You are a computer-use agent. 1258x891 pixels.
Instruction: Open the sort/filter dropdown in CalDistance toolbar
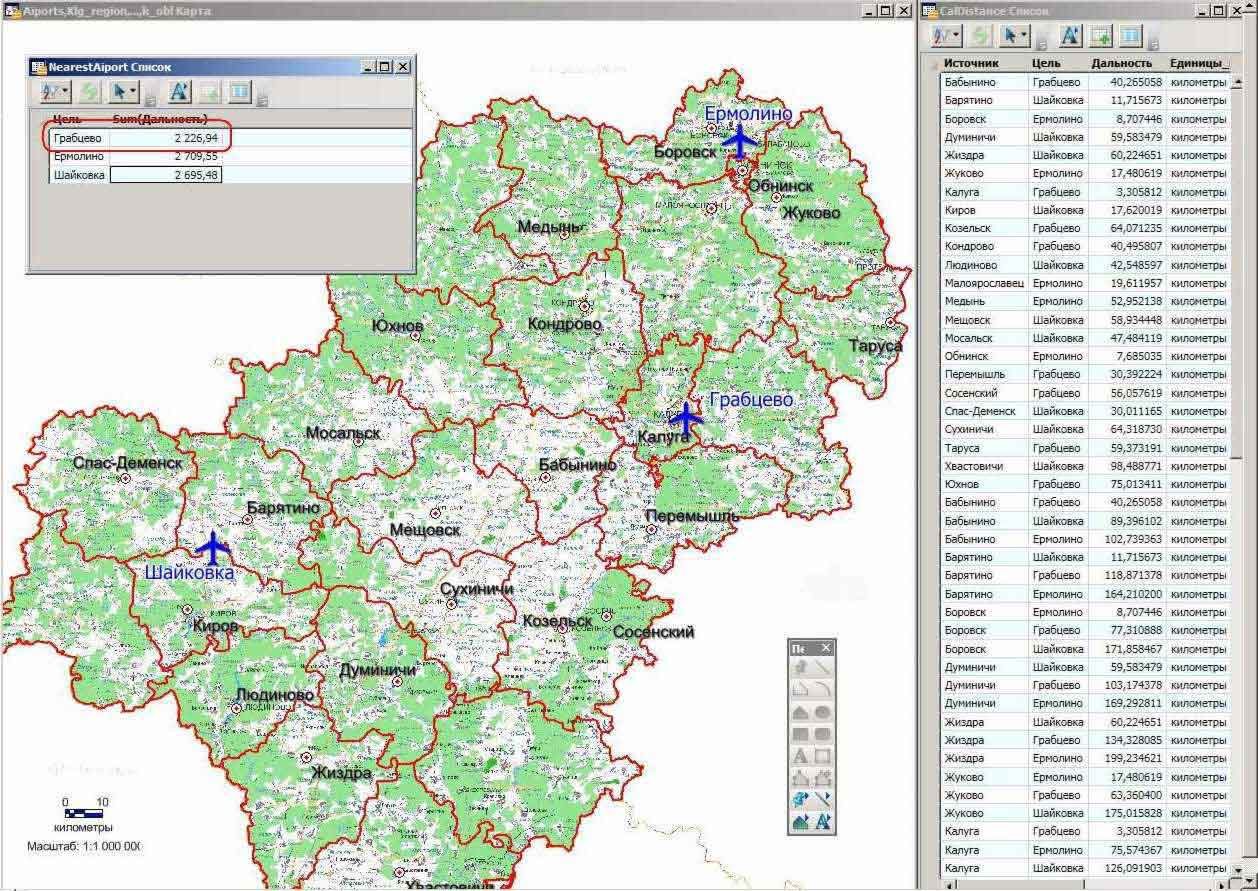coord(946,36)
